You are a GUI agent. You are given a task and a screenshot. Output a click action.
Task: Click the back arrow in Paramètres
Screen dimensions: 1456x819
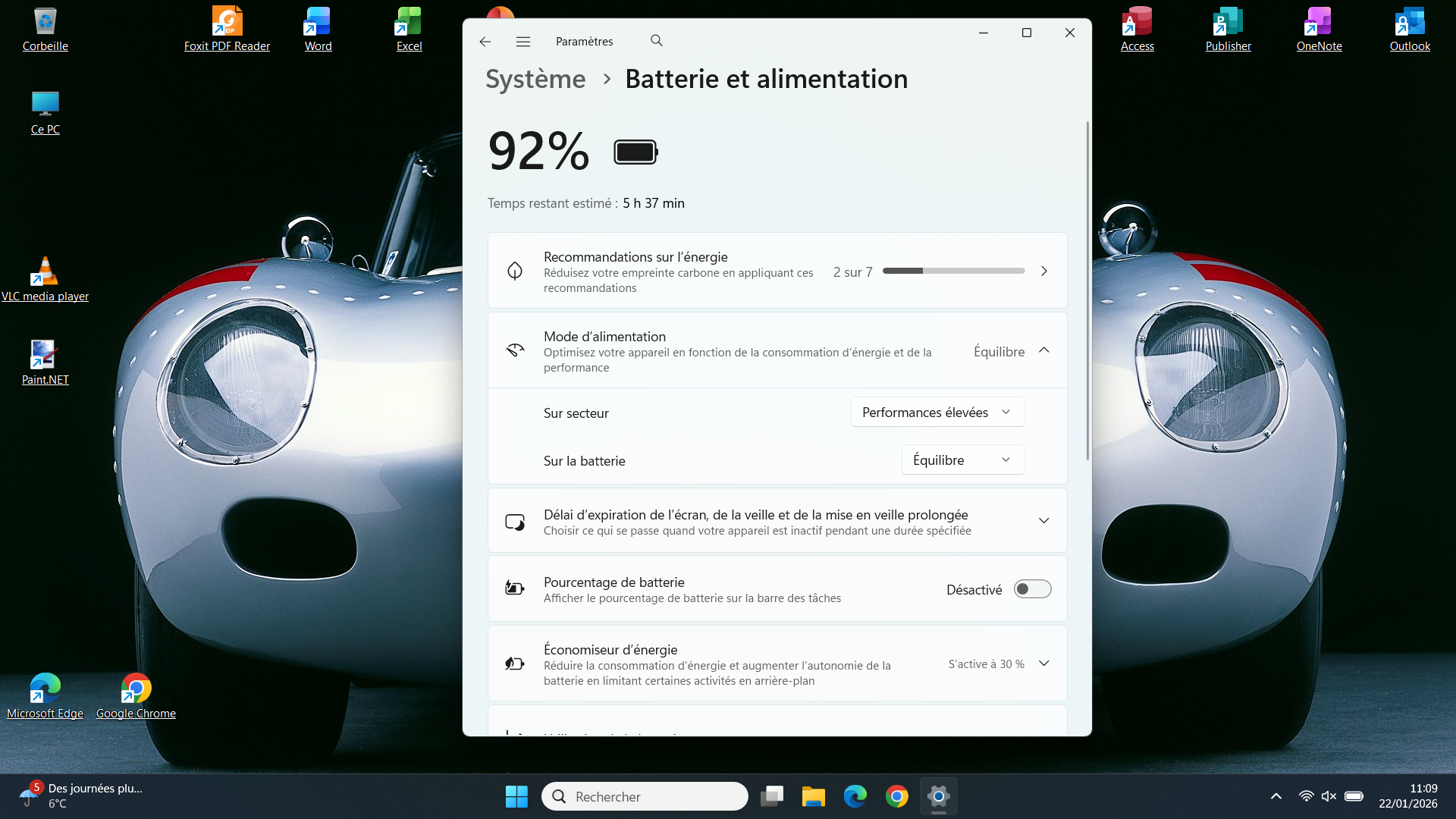485,42
